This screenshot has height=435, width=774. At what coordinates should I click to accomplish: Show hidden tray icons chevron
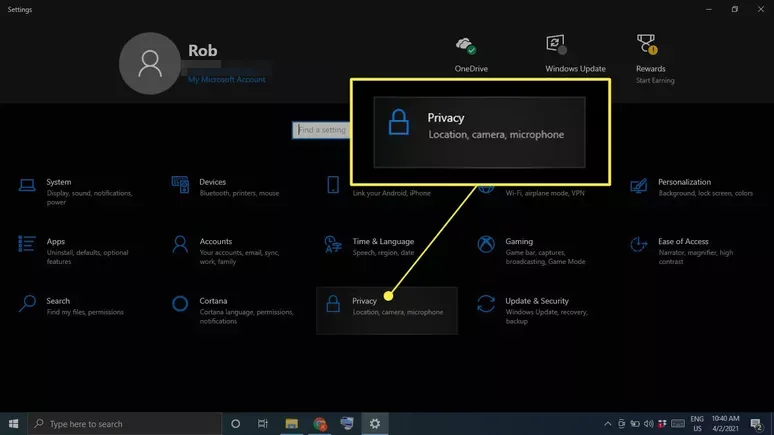click(608, 424)
